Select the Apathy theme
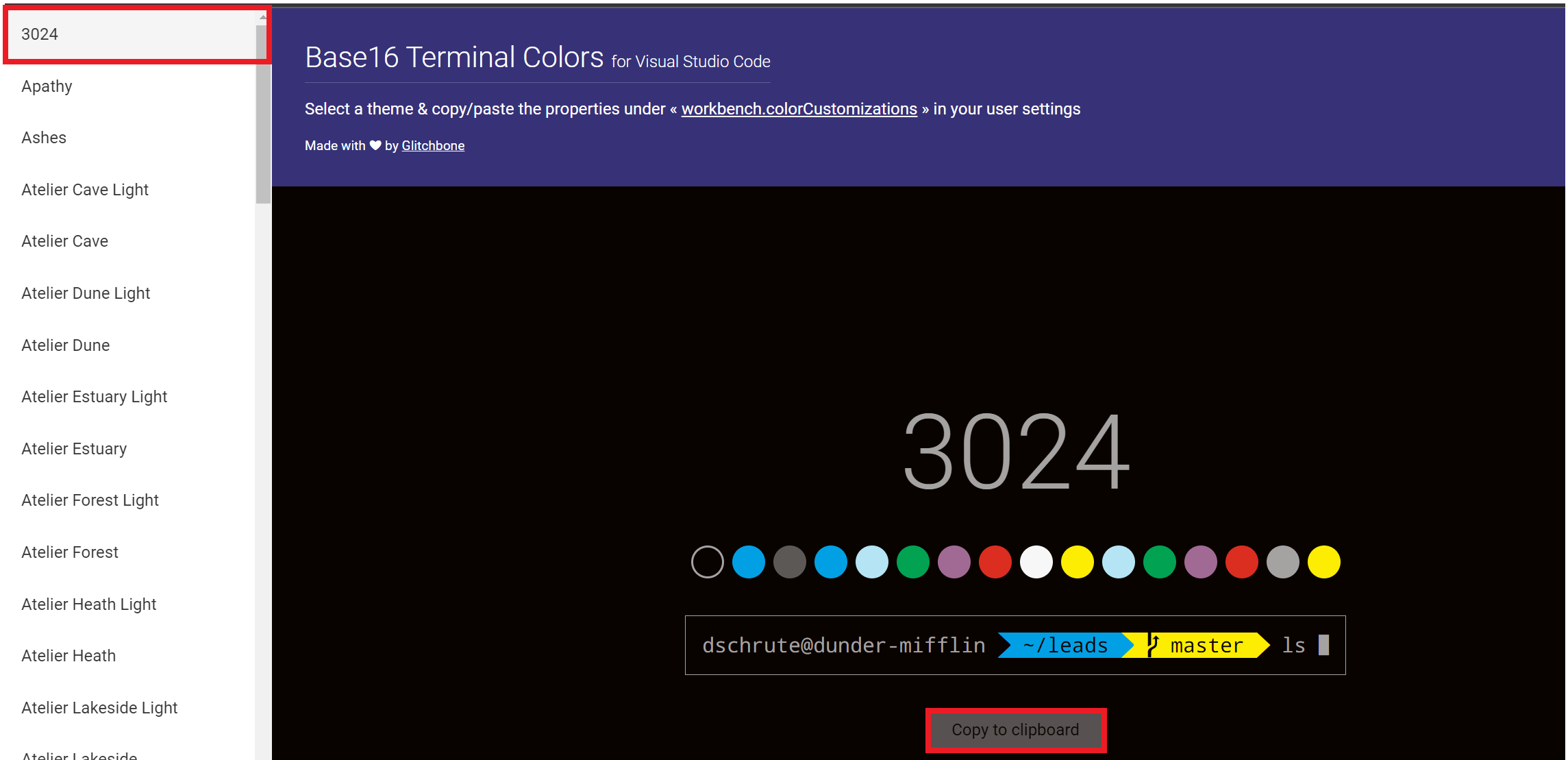The height and width of the screenshot is (760, 1568). 47,86
